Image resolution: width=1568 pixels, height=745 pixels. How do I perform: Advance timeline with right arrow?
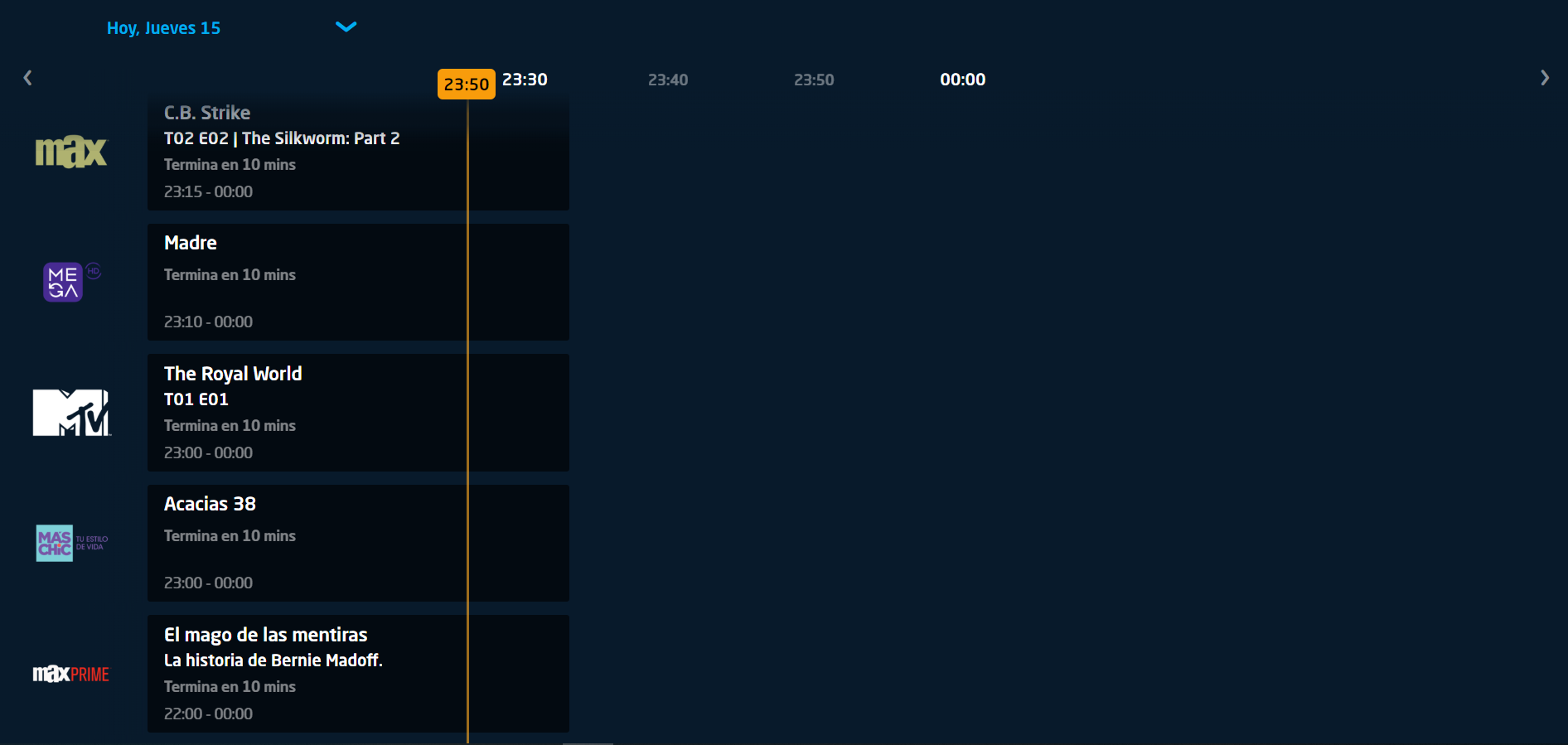(x=1544, y=78)
